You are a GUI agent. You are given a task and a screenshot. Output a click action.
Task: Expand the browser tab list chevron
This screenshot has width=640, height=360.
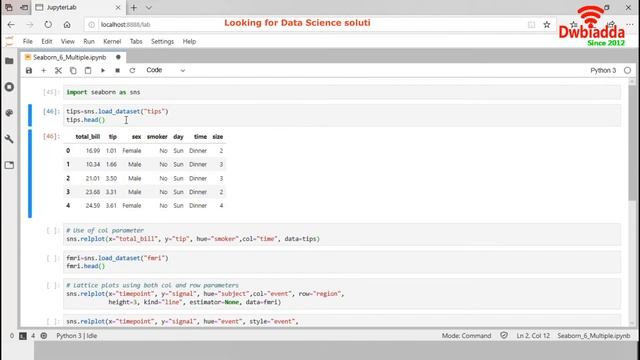pos(149,8)
